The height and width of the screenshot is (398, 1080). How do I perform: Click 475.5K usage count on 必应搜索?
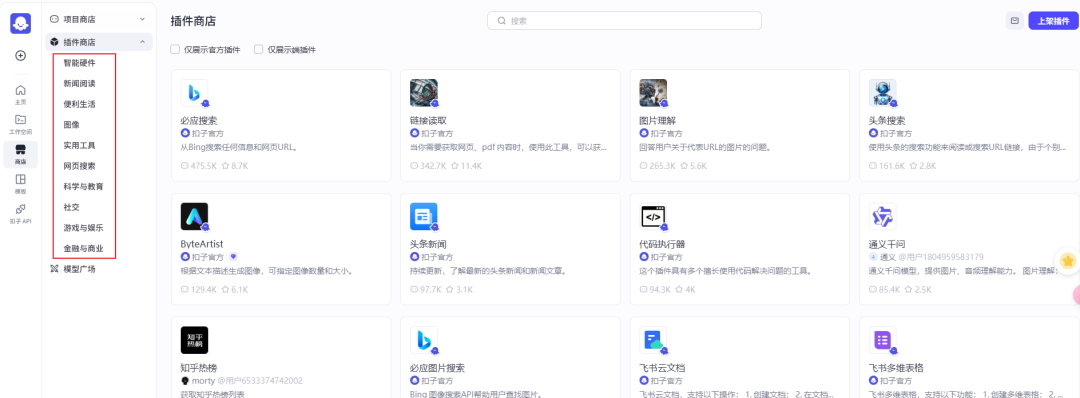pyautogui.click(x=198, y=166)
